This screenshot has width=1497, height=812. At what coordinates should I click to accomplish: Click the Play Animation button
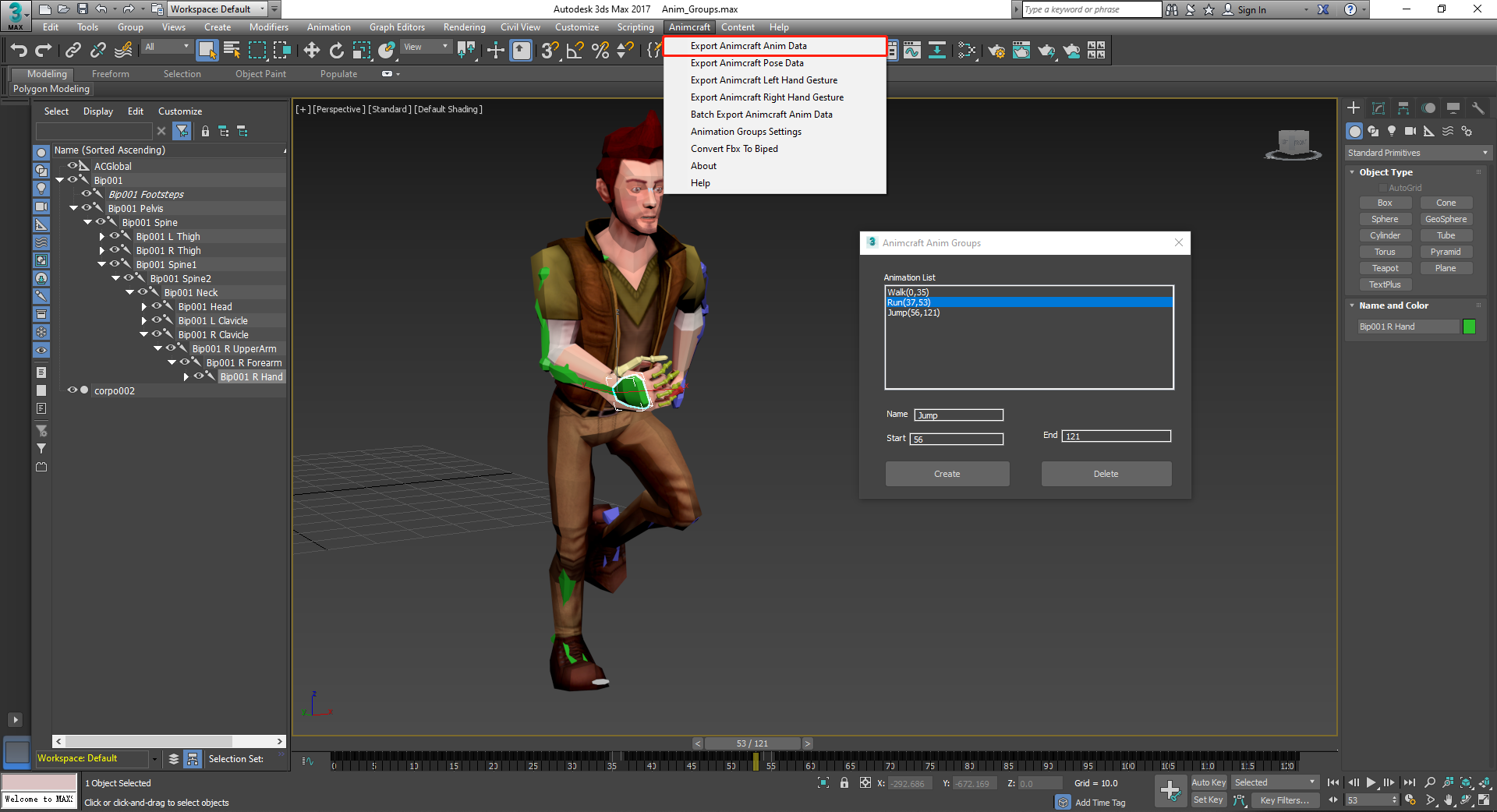click(1371, 782)
